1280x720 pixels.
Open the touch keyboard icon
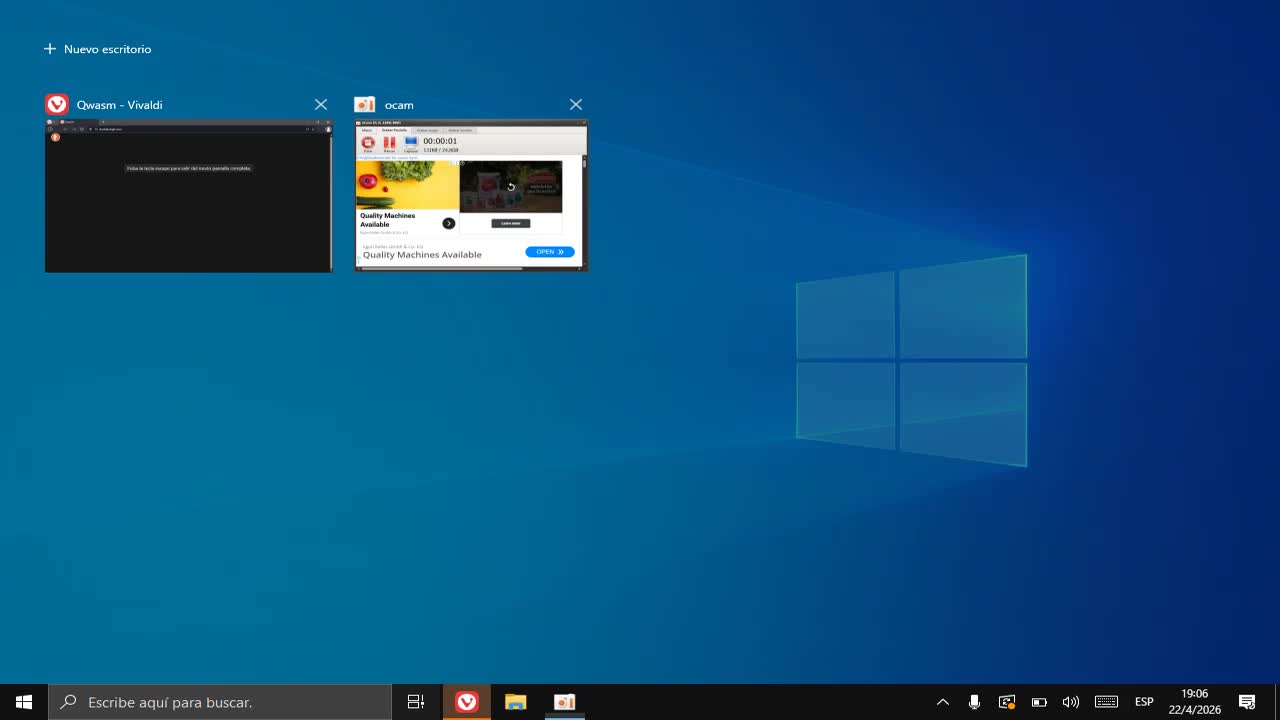pyautogui.click(x=1106, y=702)
